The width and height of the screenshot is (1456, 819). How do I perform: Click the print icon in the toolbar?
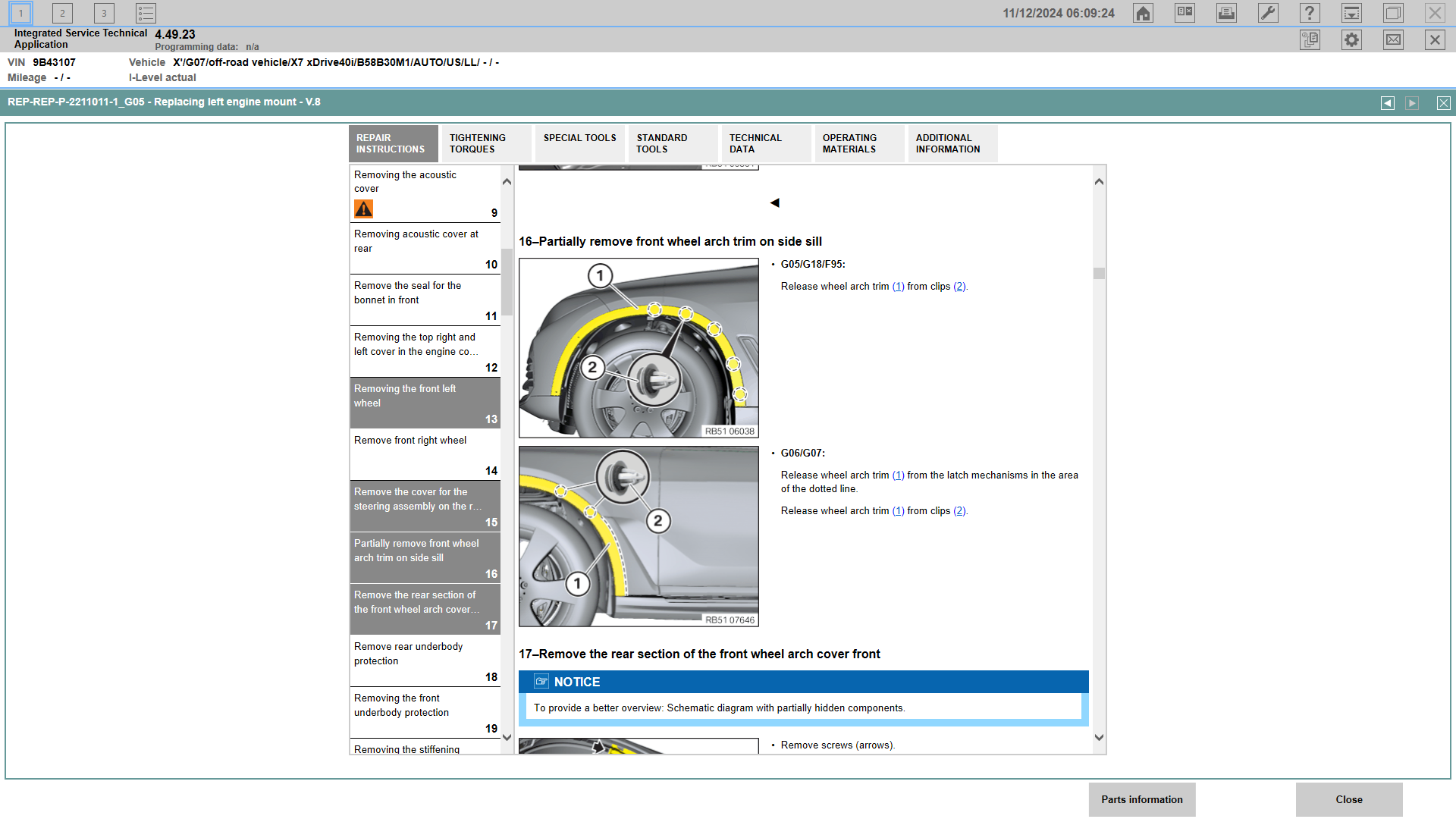click(1226, 13)
